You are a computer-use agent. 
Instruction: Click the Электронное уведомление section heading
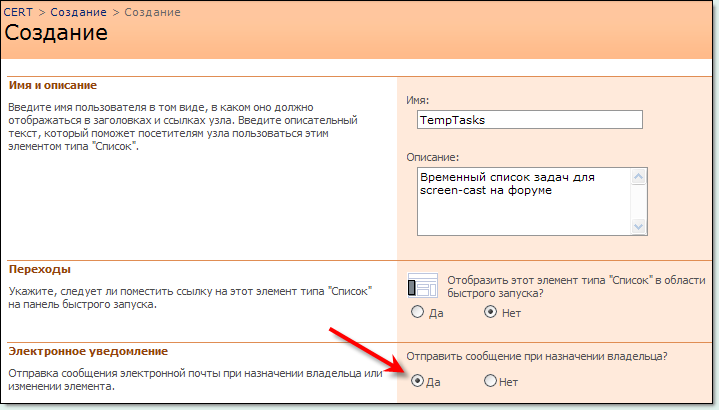[88, 351]
